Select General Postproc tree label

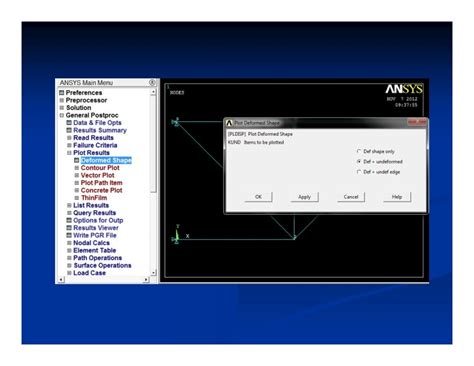[92, 115]
